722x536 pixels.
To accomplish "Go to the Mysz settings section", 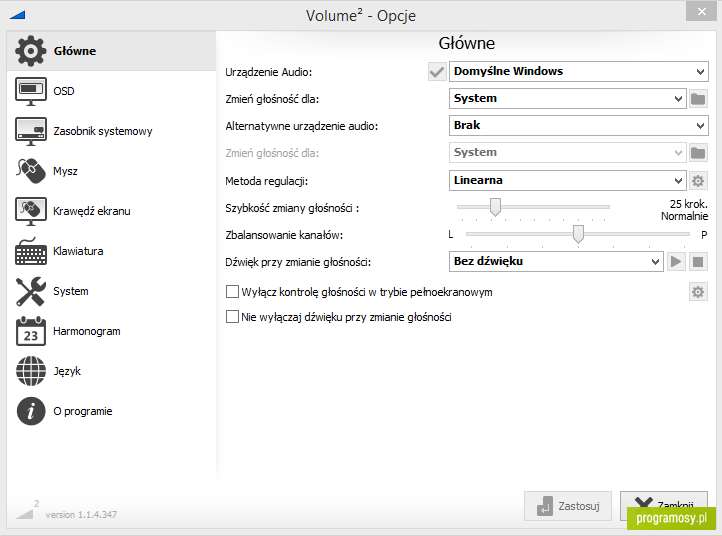I will [111, 171].
